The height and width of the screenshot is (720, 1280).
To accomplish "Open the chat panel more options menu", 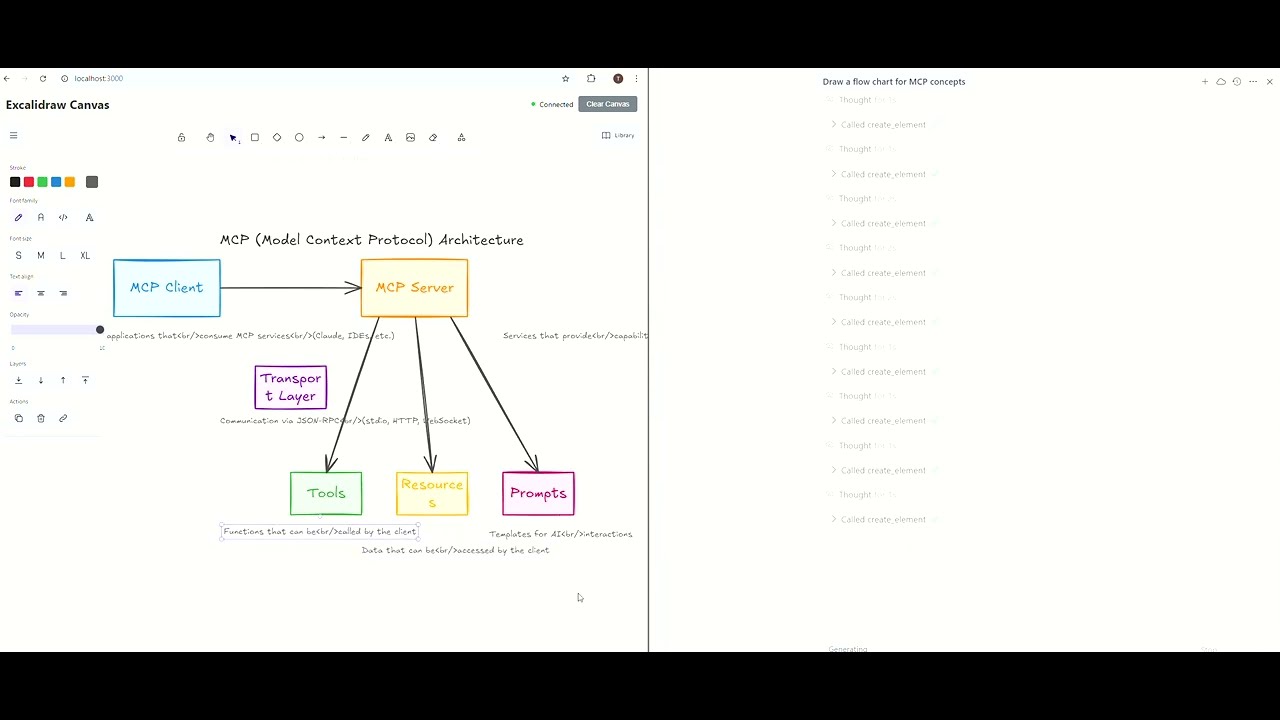I will pyautogui.click(x=1253, y=82).
